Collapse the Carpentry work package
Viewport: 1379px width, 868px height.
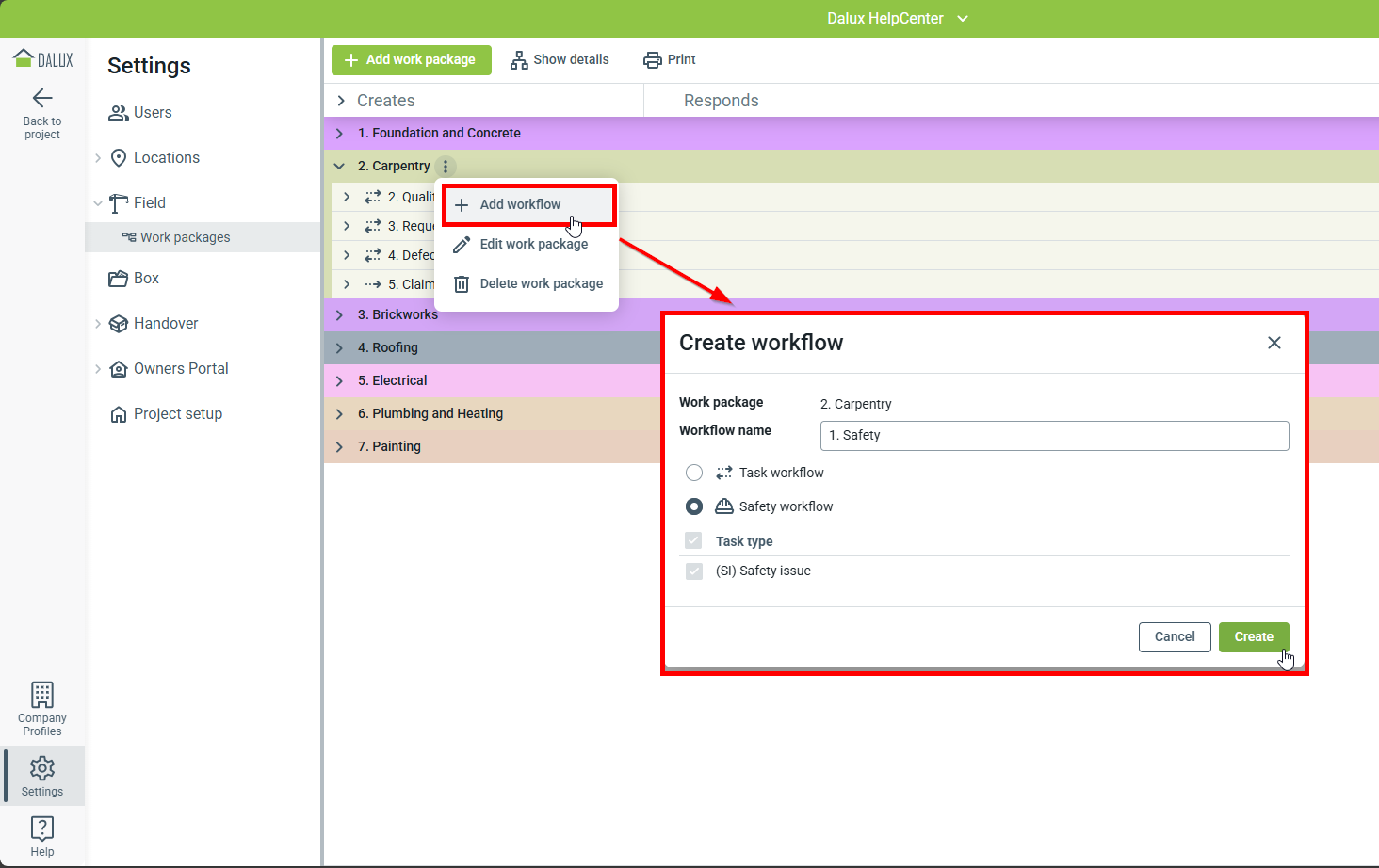[x=339, y=166]
